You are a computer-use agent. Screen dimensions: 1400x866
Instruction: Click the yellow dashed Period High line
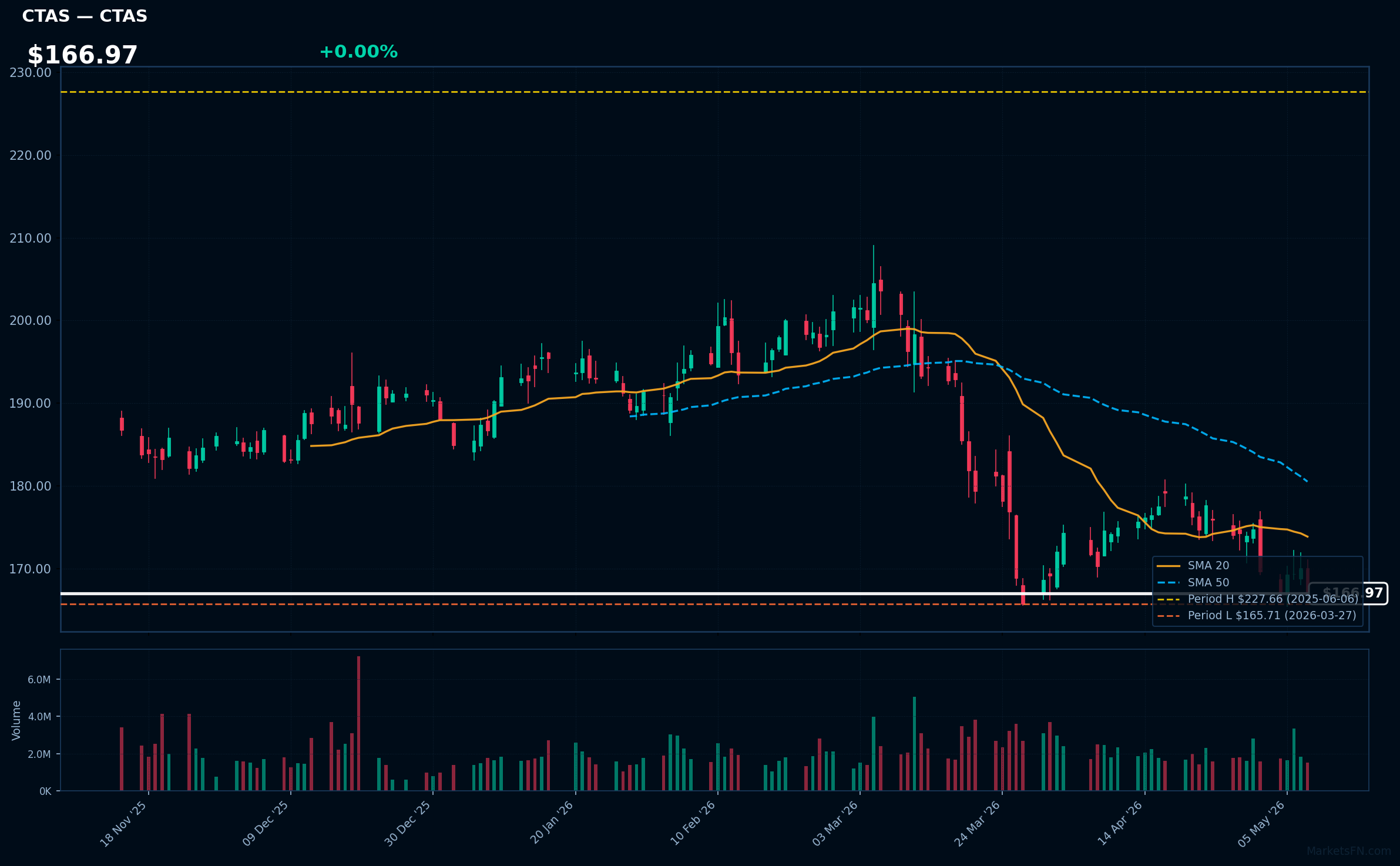[x=714, y=92]
